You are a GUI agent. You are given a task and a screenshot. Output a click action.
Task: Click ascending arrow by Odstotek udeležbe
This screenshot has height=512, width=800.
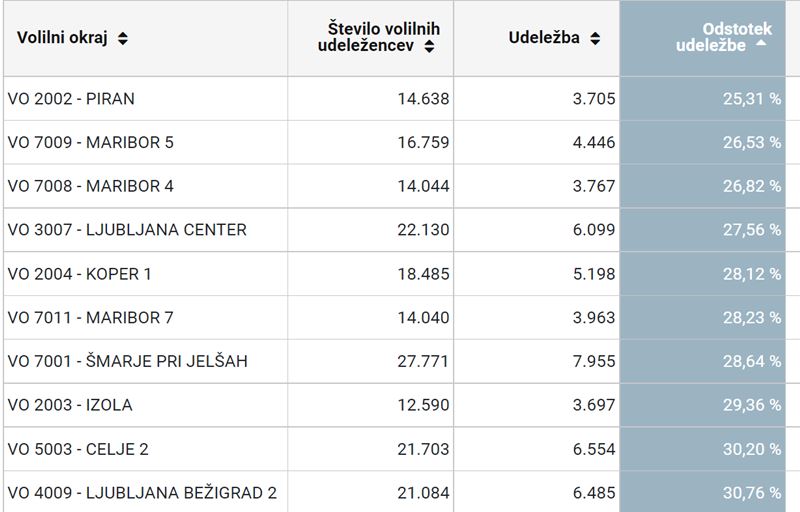click(x=762, y=45)
